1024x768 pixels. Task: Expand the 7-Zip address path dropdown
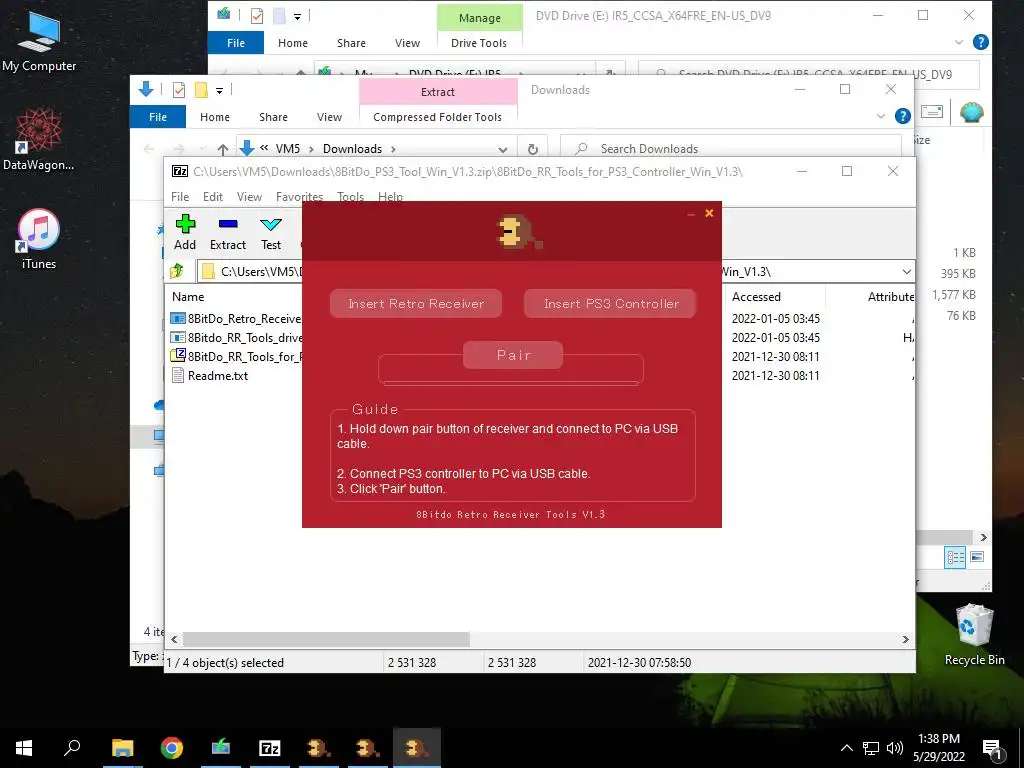click(906, 272)
